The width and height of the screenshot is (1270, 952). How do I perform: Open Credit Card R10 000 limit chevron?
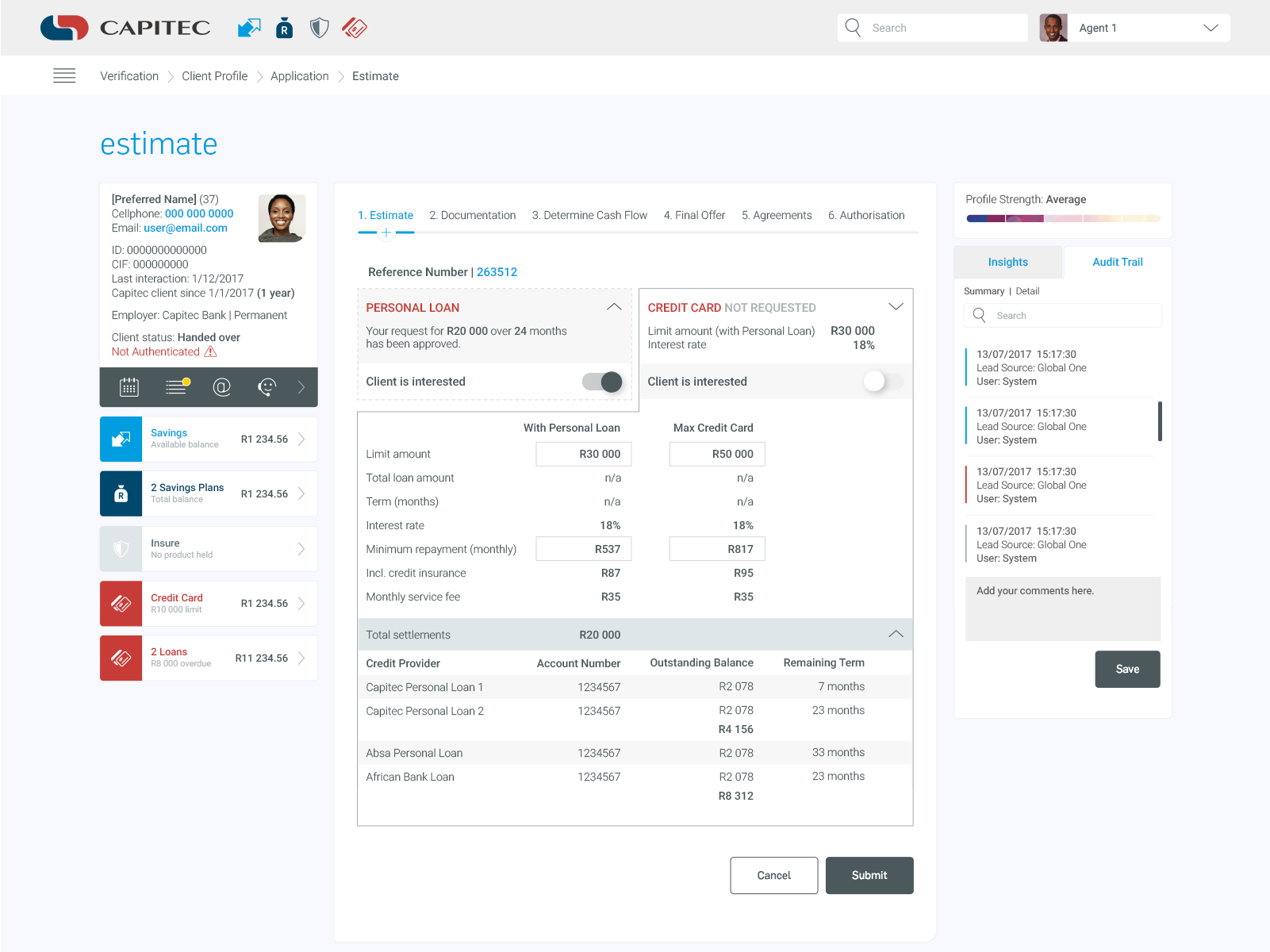click(301, 604)
